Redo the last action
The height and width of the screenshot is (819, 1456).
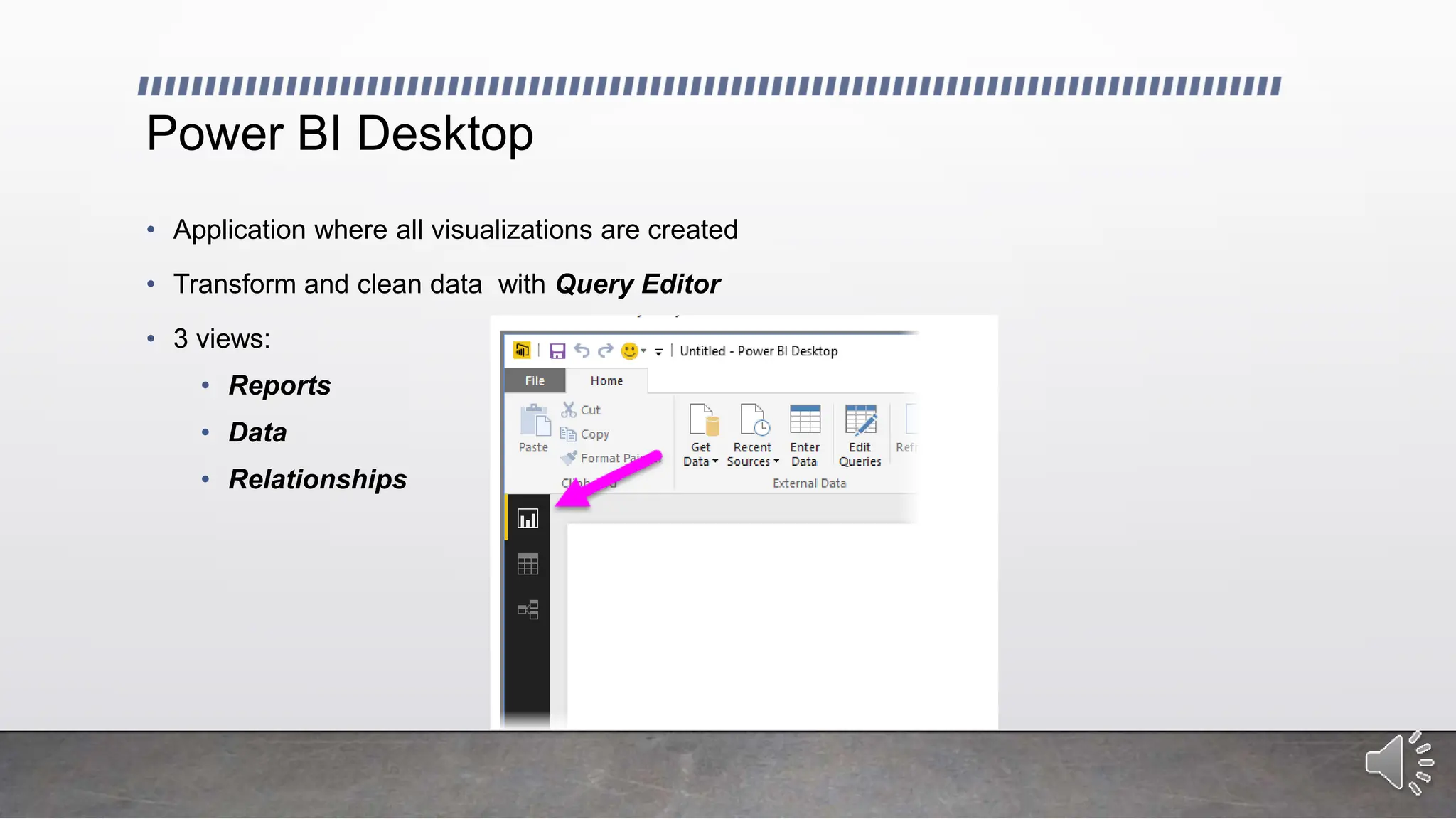pyautogui.click(x=605, y=350)
